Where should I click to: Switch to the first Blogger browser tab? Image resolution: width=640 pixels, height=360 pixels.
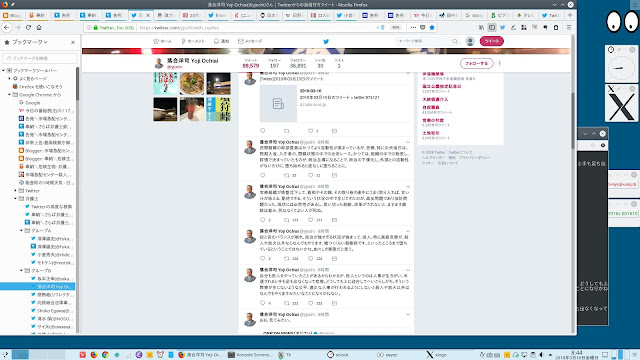[x=12, y=15]
